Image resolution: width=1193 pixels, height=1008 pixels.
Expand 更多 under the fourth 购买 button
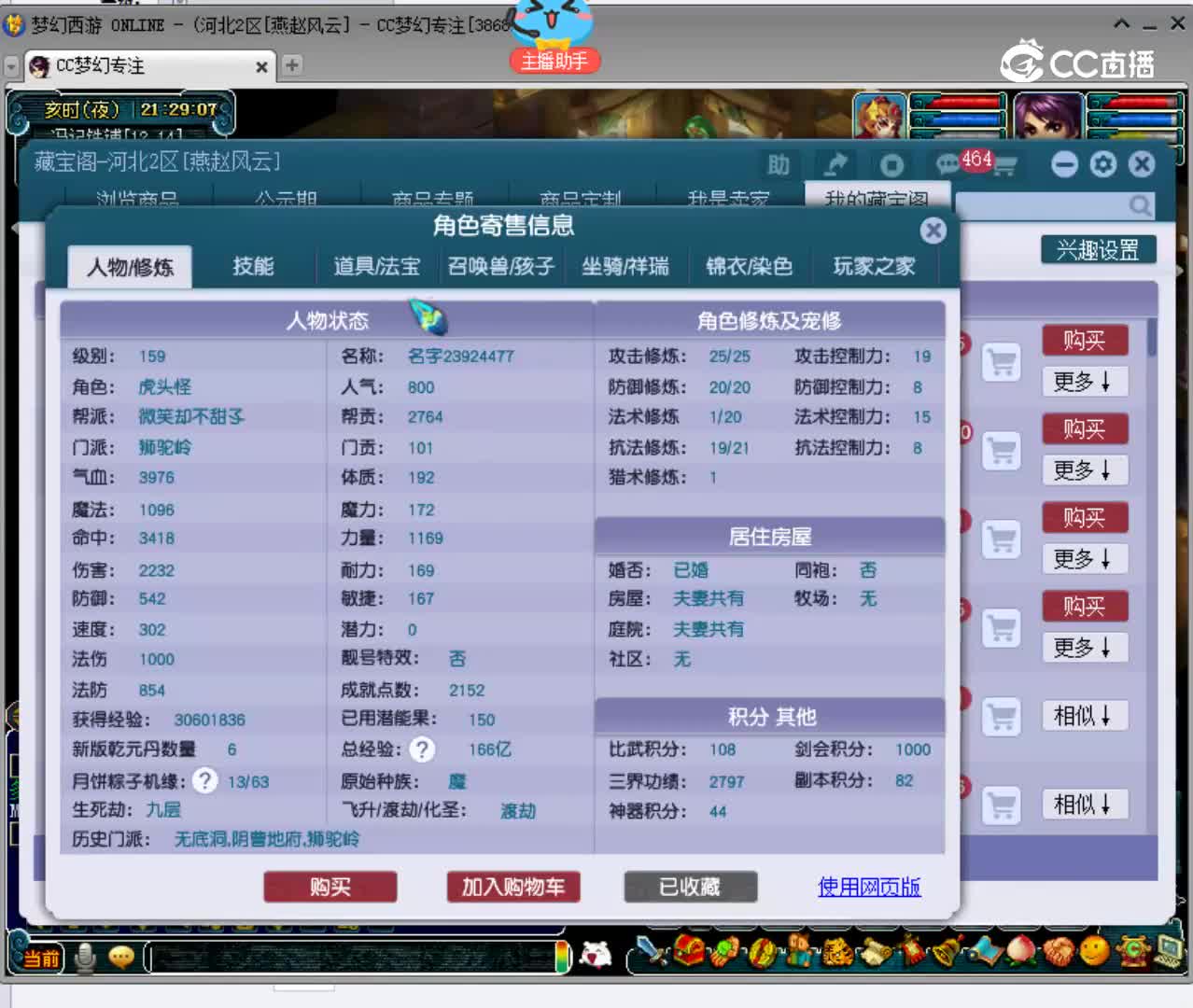[1085, 648]
